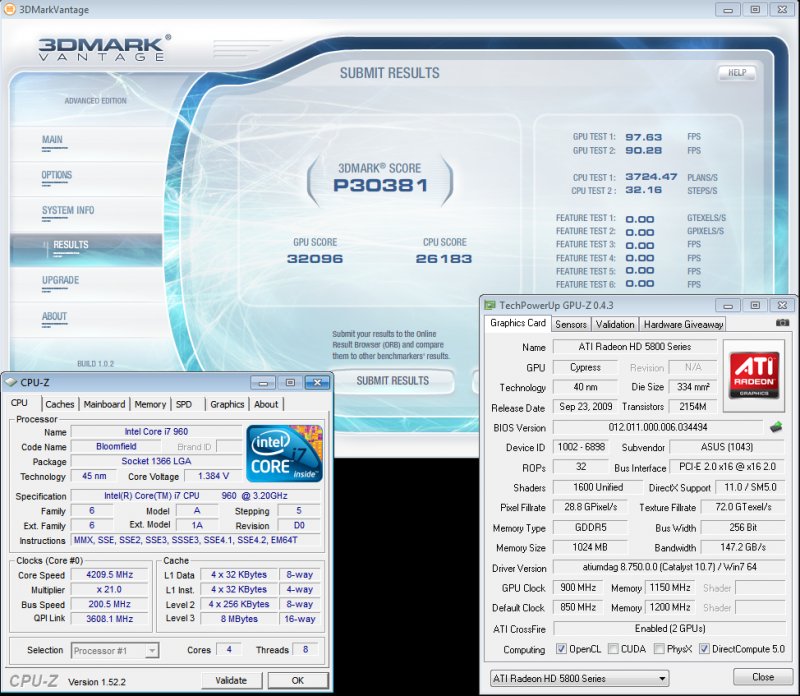The image size is (800, 696).
Task: Click the Memory Size 1024 MB value
Action: [x=589, y=548]
